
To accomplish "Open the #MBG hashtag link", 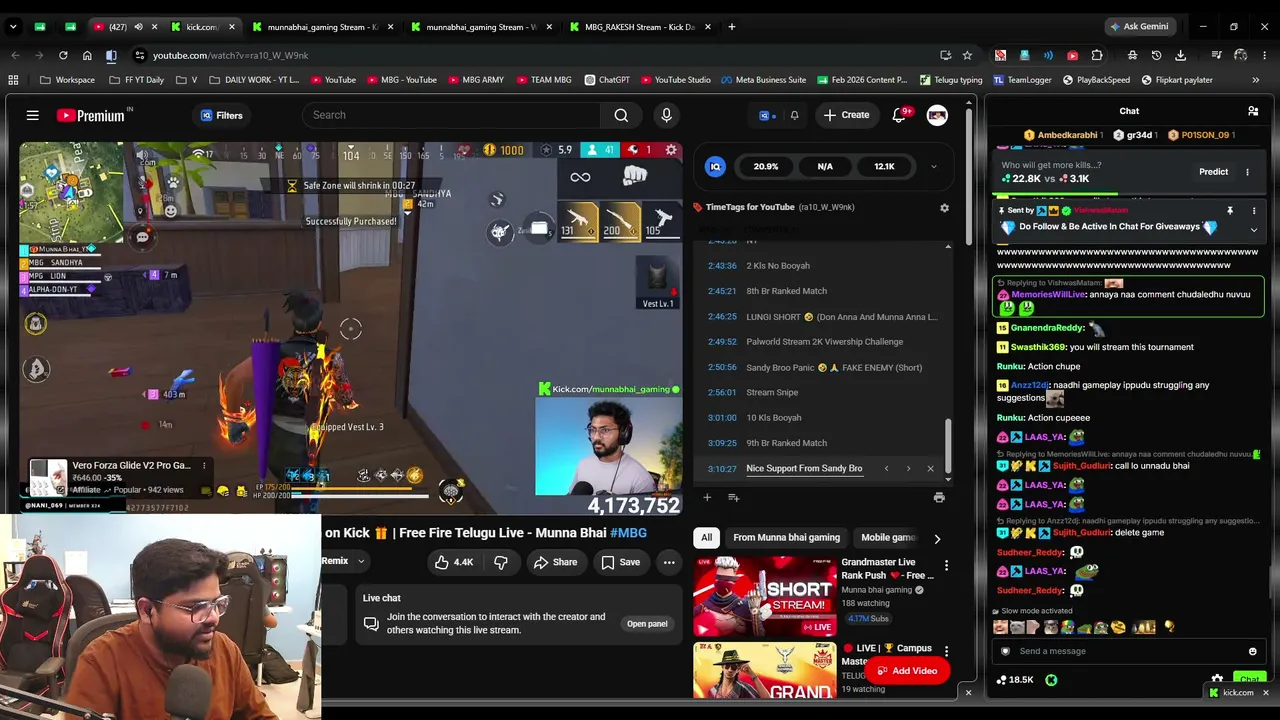I will click(x=628, y=533).
